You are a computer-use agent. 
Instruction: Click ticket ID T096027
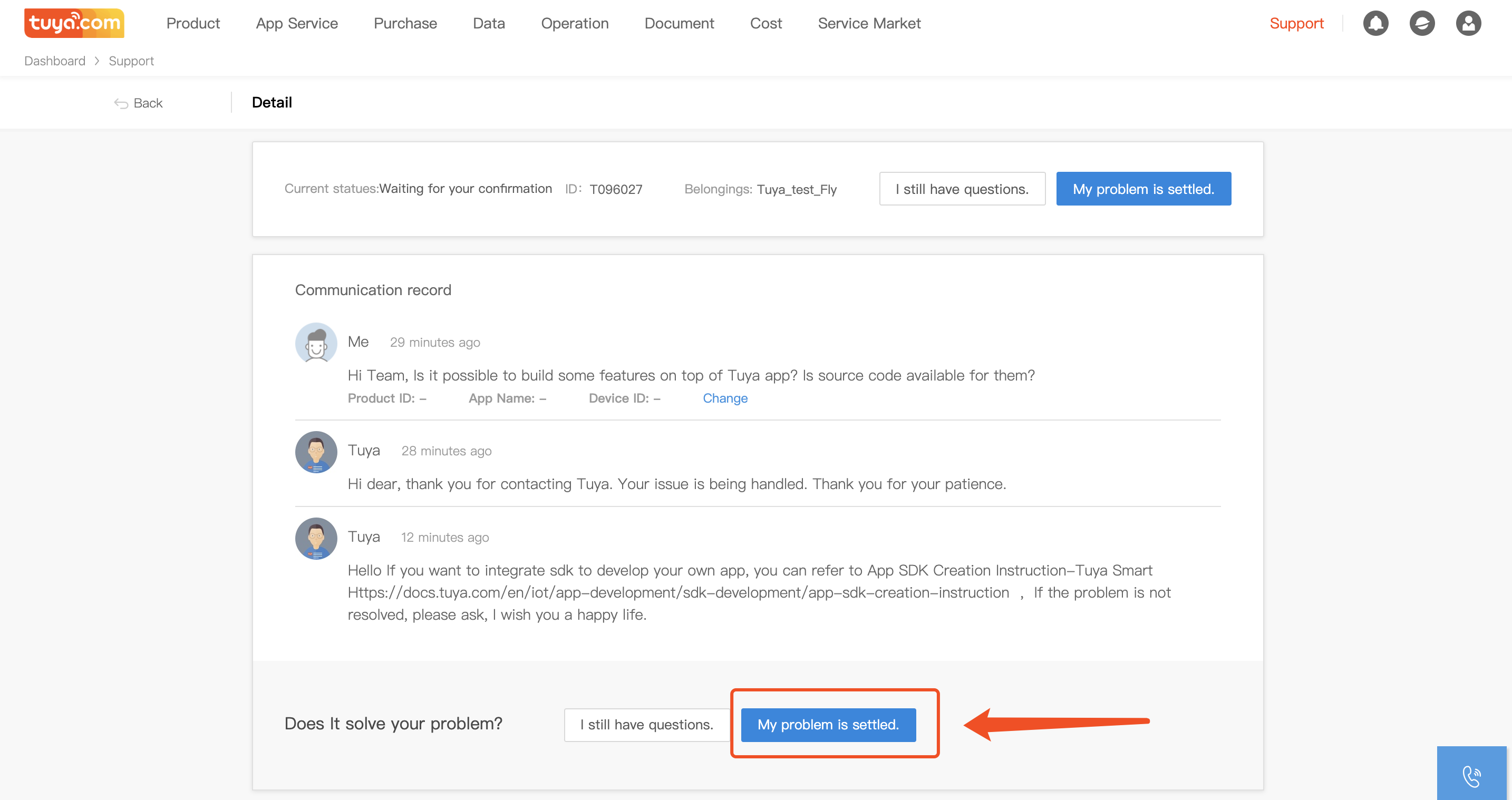tap(616, 189)
